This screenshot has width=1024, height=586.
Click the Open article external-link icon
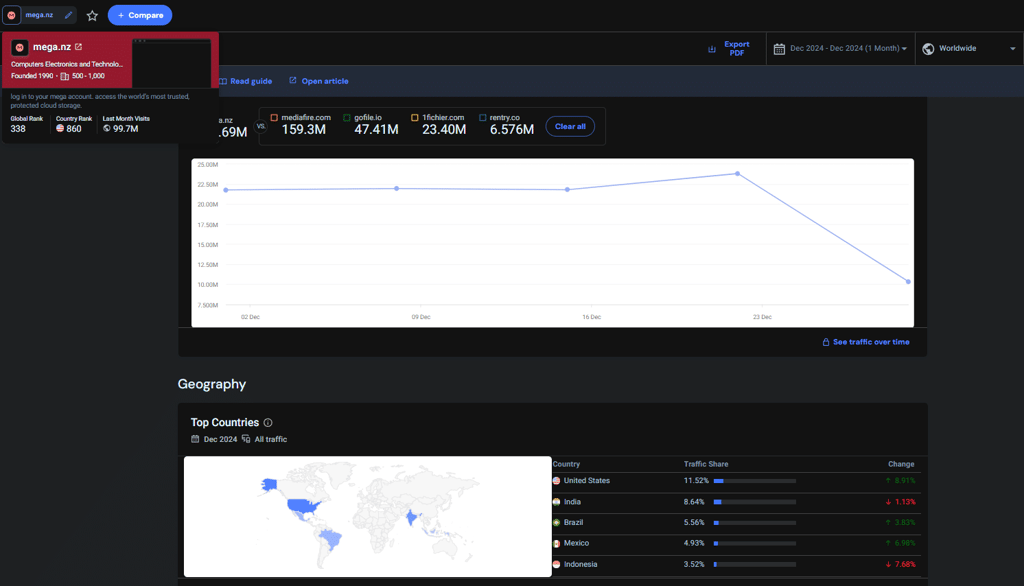point(293,80)
